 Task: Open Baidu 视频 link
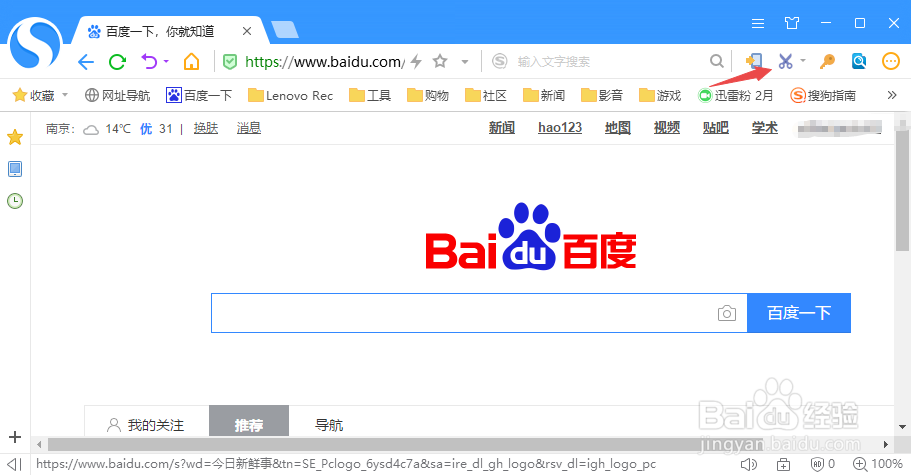point(666,128)
